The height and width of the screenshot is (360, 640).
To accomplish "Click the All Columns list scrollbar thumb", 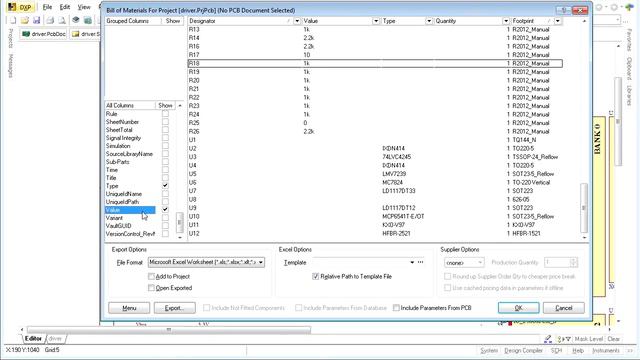I will (x=179, y=222).
